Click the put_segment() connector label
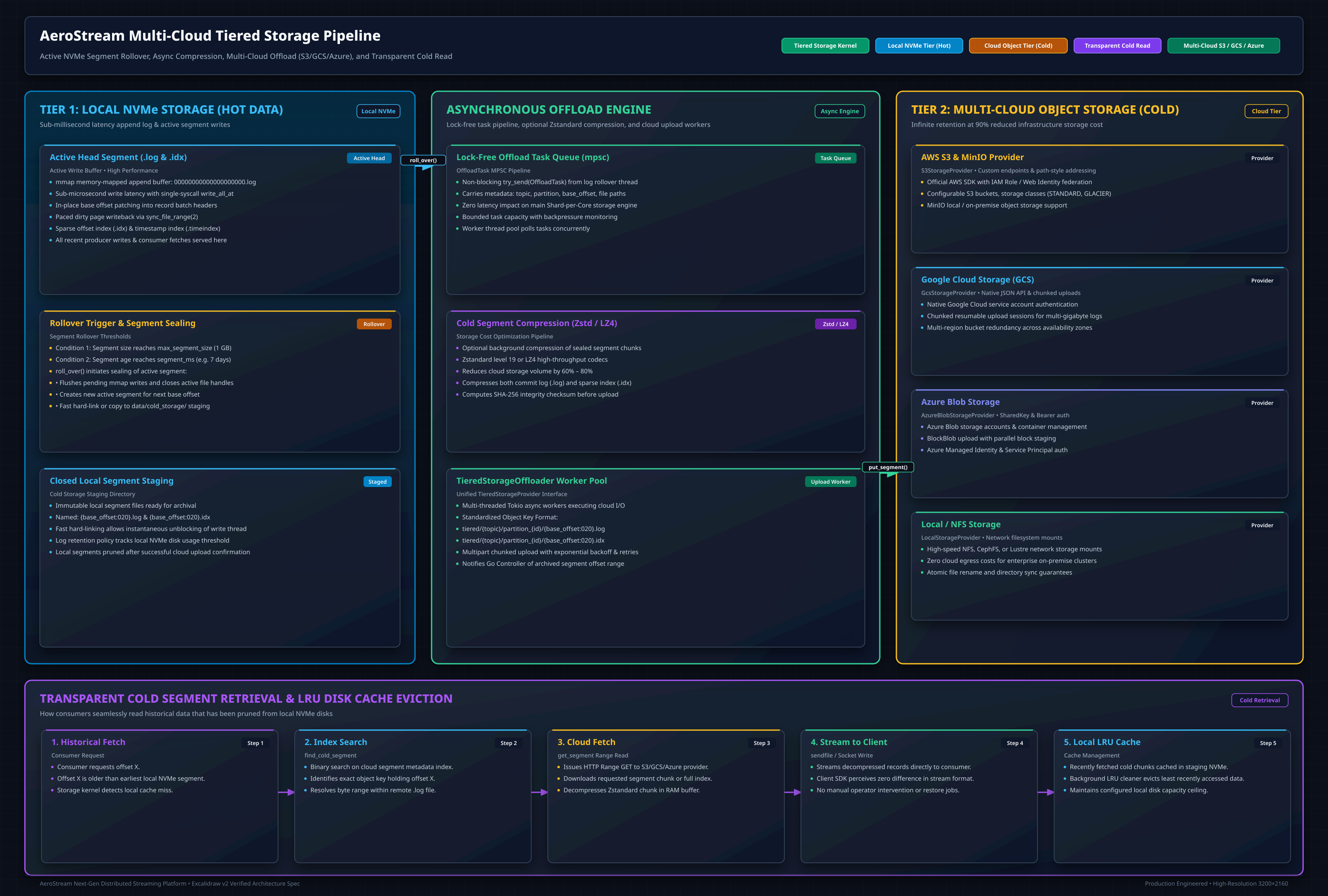The image size is (1328, 896). [887, 467]
